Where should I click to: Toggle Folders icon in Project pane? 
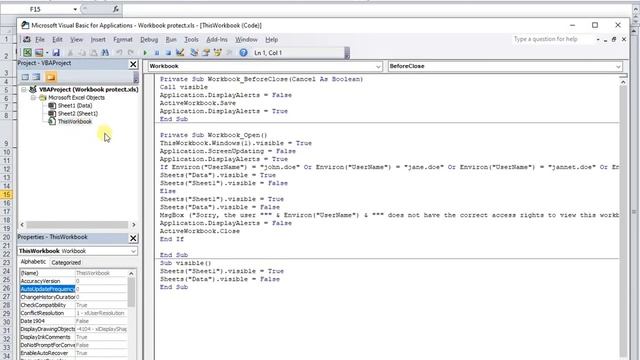pos(51,77)
